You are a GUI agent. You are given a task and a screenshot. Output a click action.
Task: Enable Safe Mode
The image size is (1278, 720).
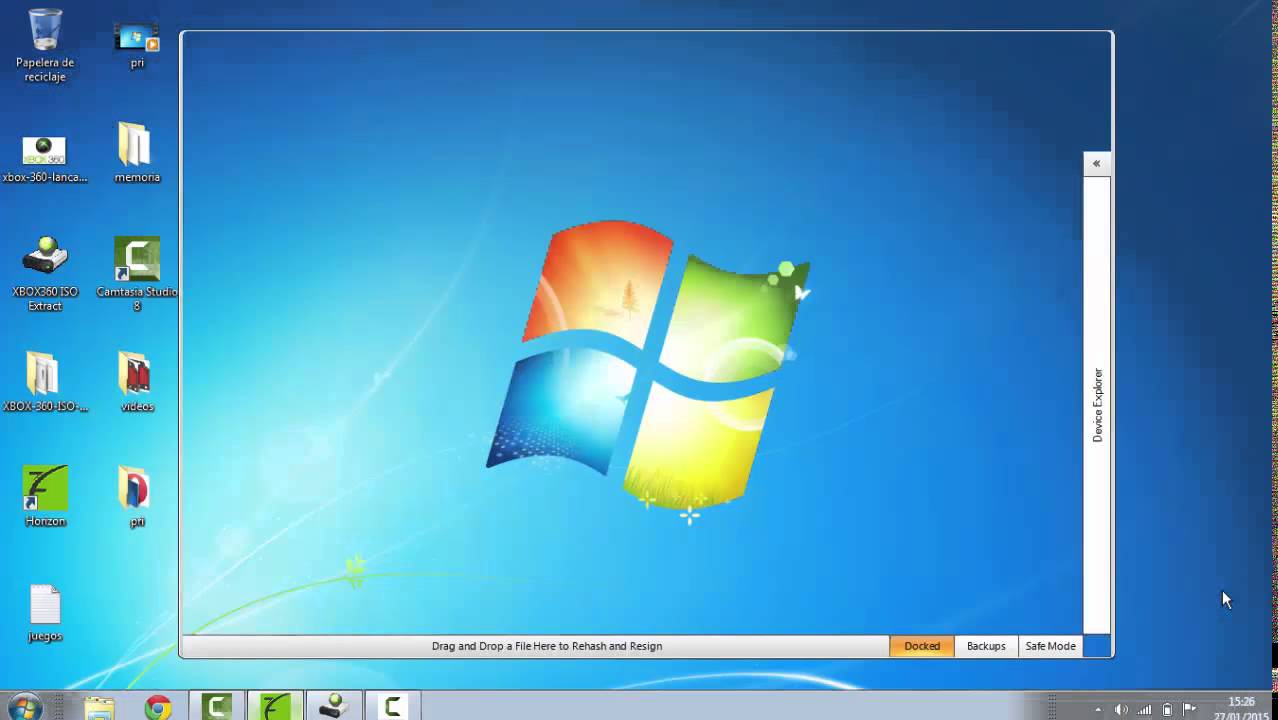[x=1050, y=646]
